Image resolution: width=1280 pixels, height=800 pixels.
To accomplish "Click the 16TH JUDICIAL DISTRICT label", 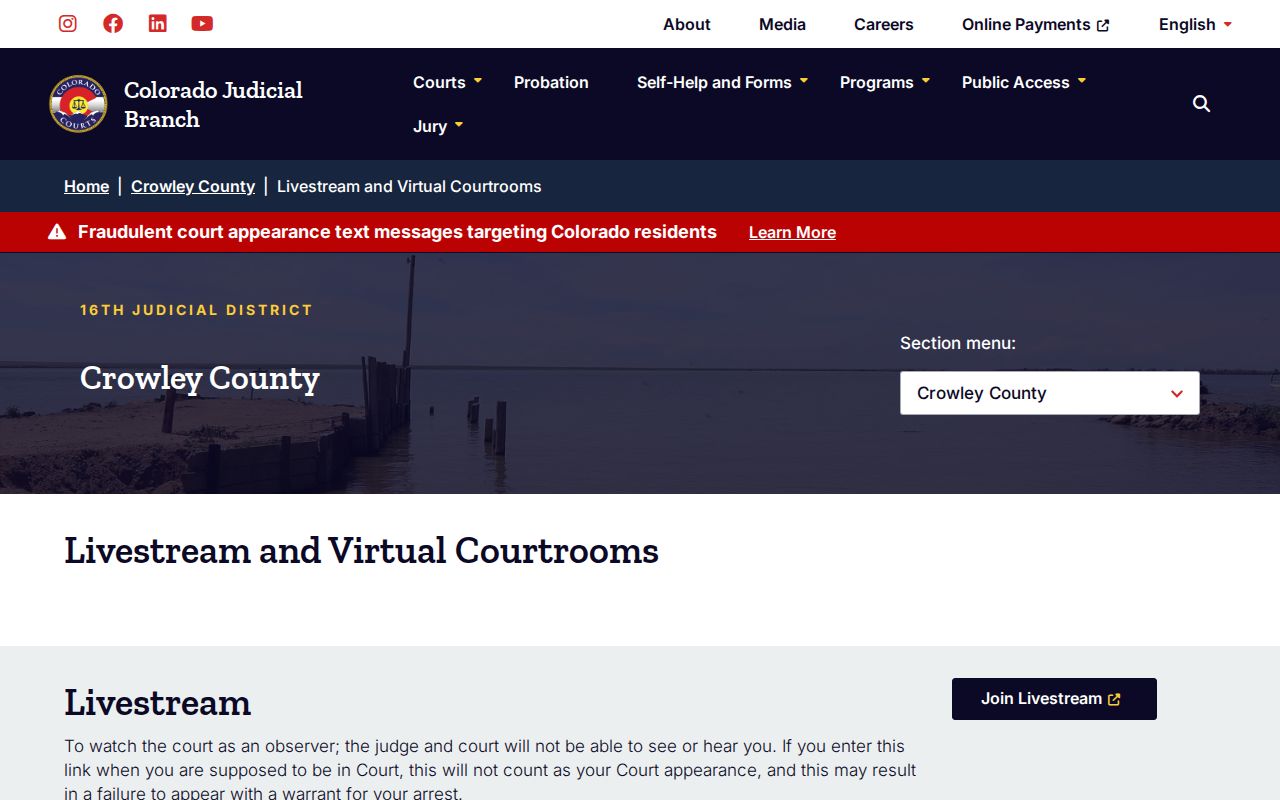I will point(196,310).
